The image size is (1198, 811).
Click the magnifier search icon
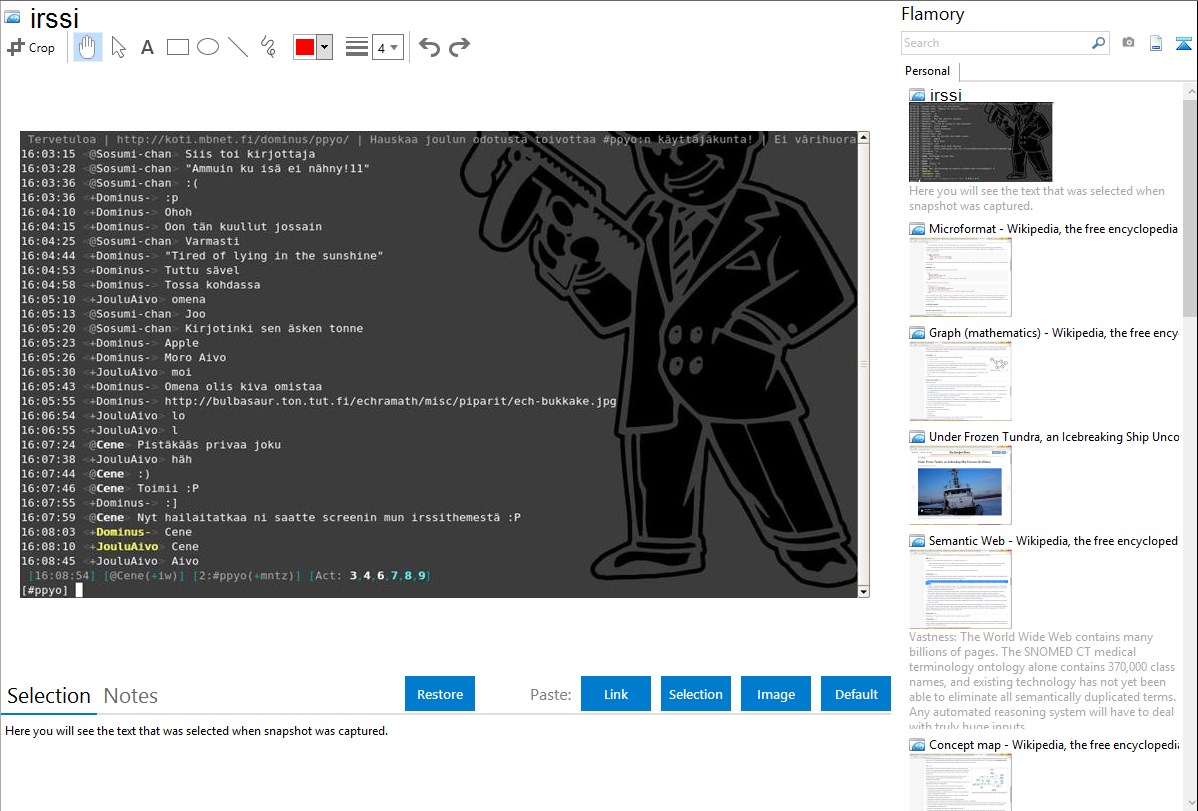coord(1098,43)
